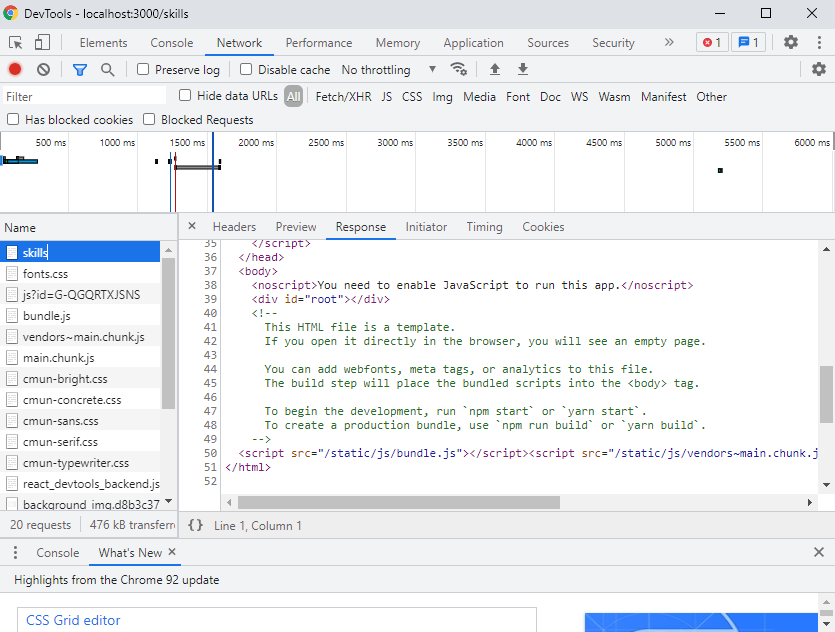This screenshot has height=632, width=835.
Task: Open the Performance panel
Action: (318, 43)
